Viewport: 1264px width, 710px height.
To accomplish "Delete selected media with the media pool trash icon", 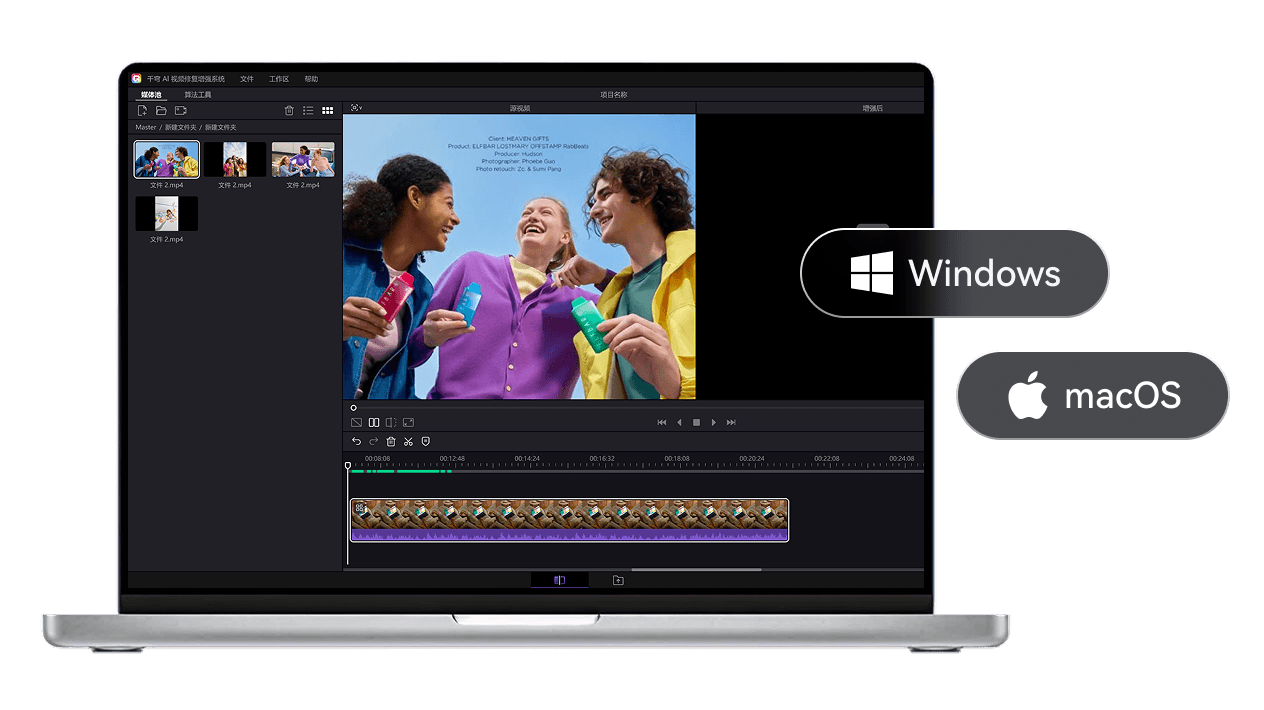I will click(289, 111).
